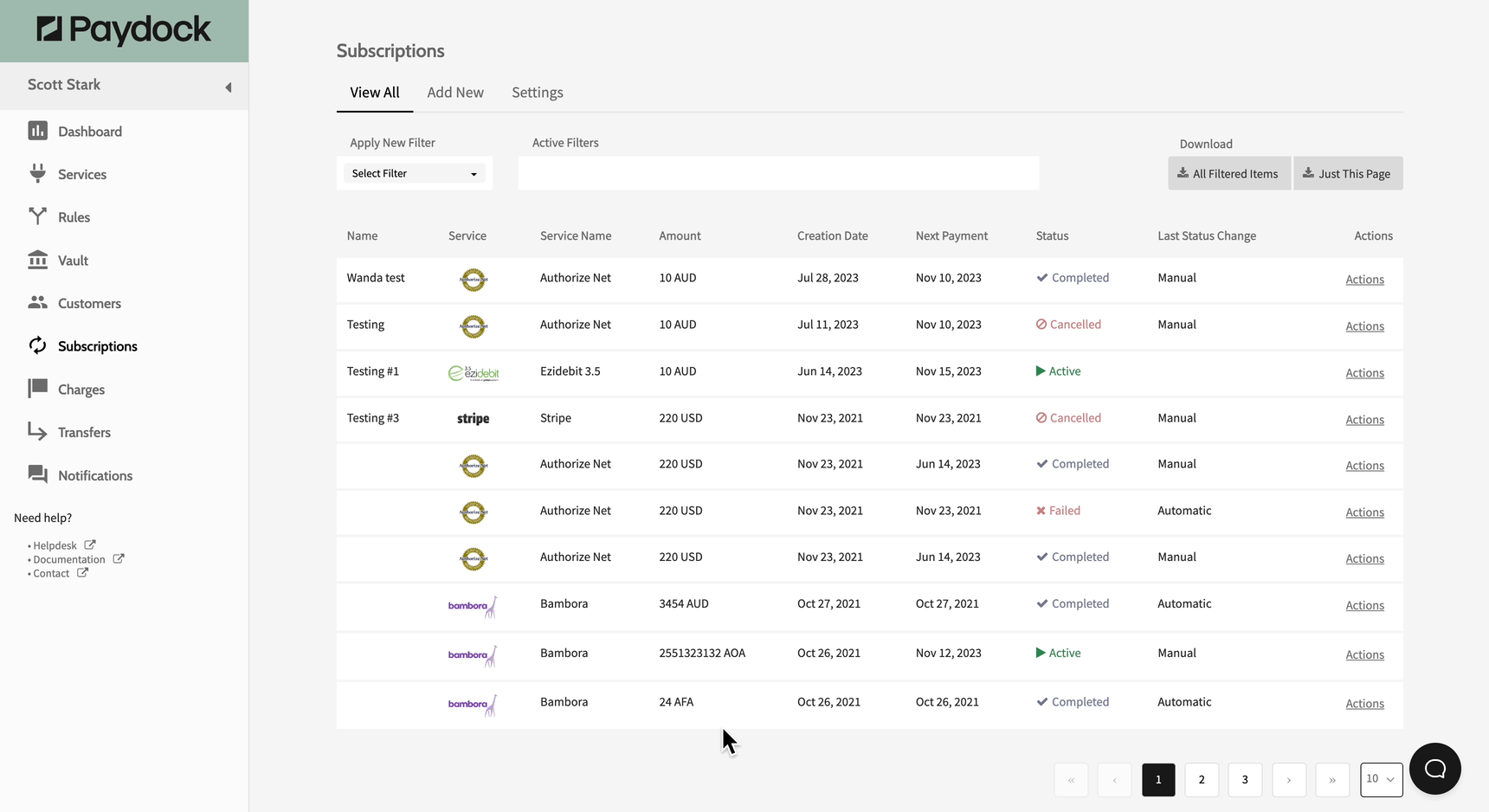The image size is (1489, 812).
Task: Switch to the Add New tab
Action: pos(455,93)
